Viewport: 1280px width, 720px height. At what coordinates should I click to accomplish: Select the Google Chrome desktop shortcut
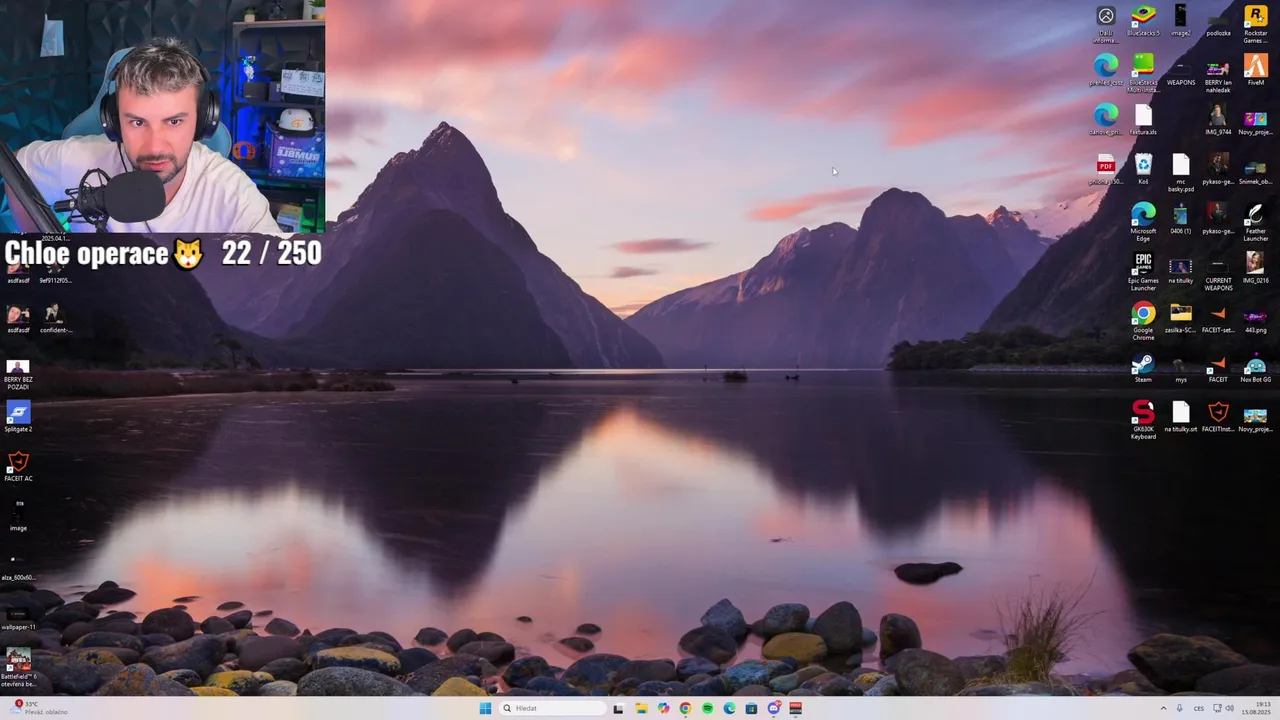pyautogui.click(x=1143, y=321)
